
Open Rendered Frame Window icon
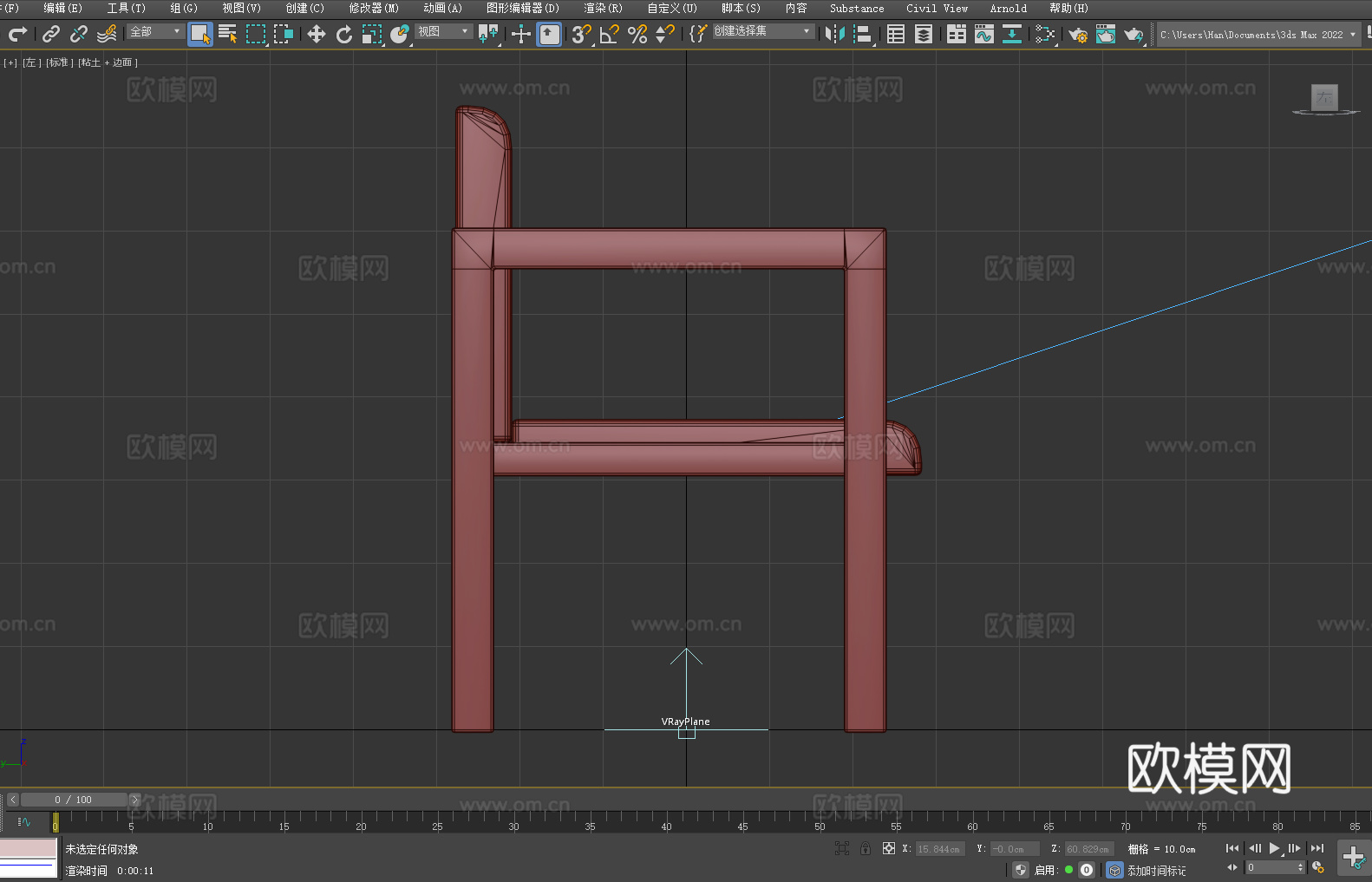[1106, 34]
